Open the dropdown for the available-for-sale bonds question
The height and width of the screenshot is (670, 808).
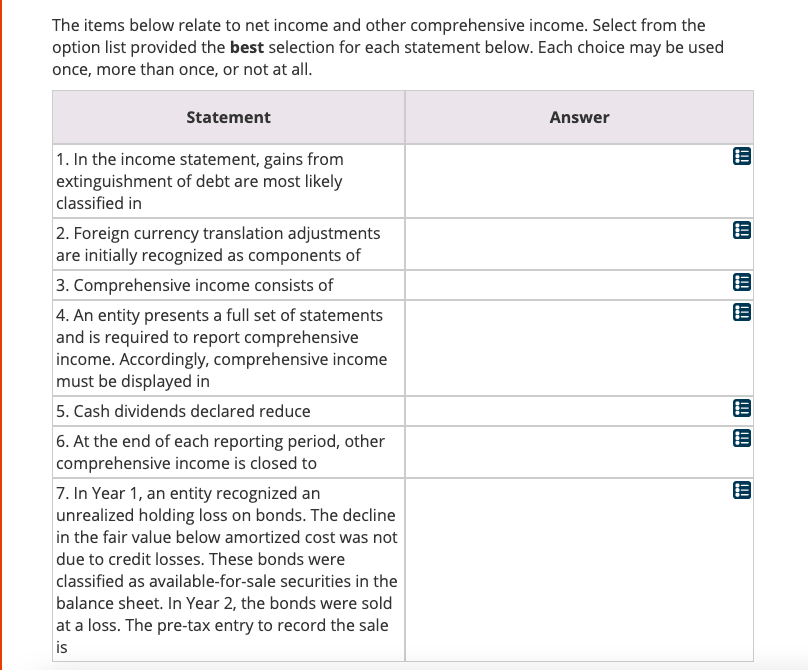click(740, 489)
